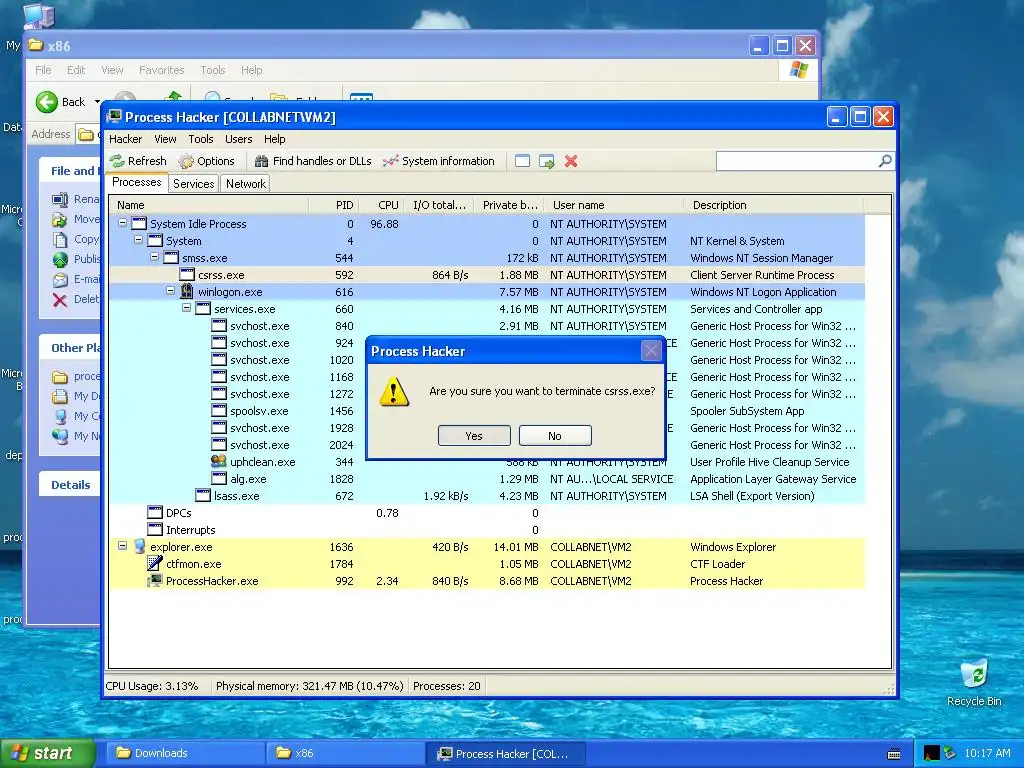Click the blank window toolbar icon
Image resolution: width=1024 pixels, height=768 pixels.
522,161
